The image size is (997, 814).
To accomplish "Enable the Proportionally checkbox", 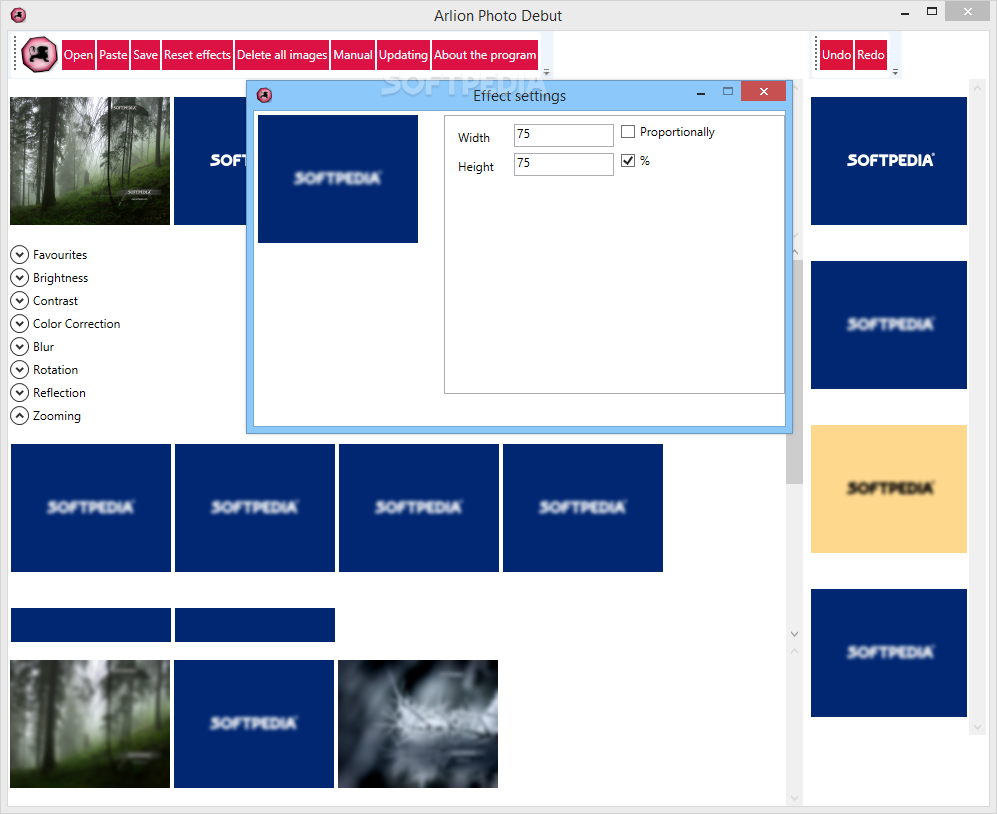I will pos(628,132).
